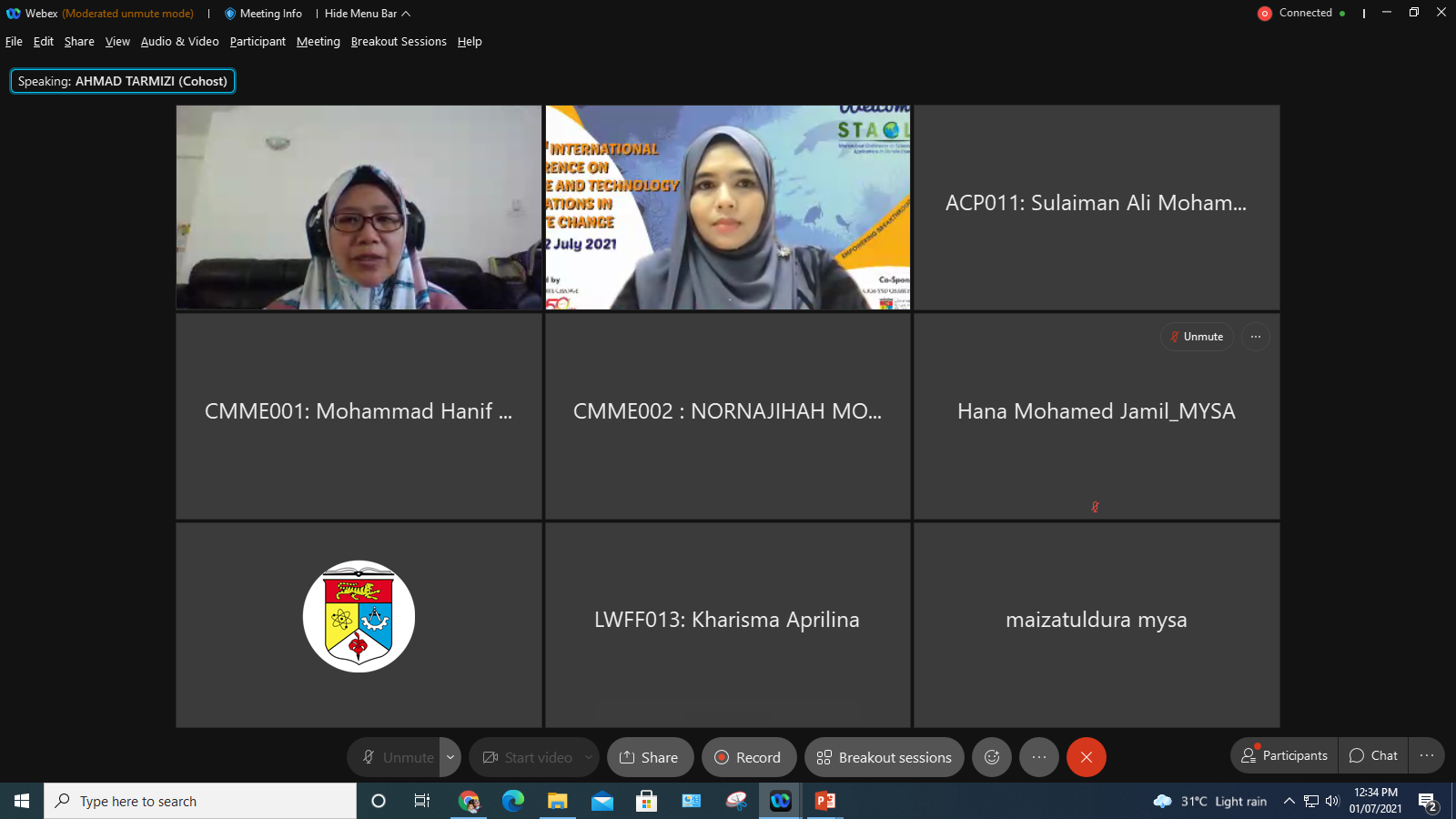Collapse the menu with Hide Menu Bar
The image size is (1456, 819).
367,14
